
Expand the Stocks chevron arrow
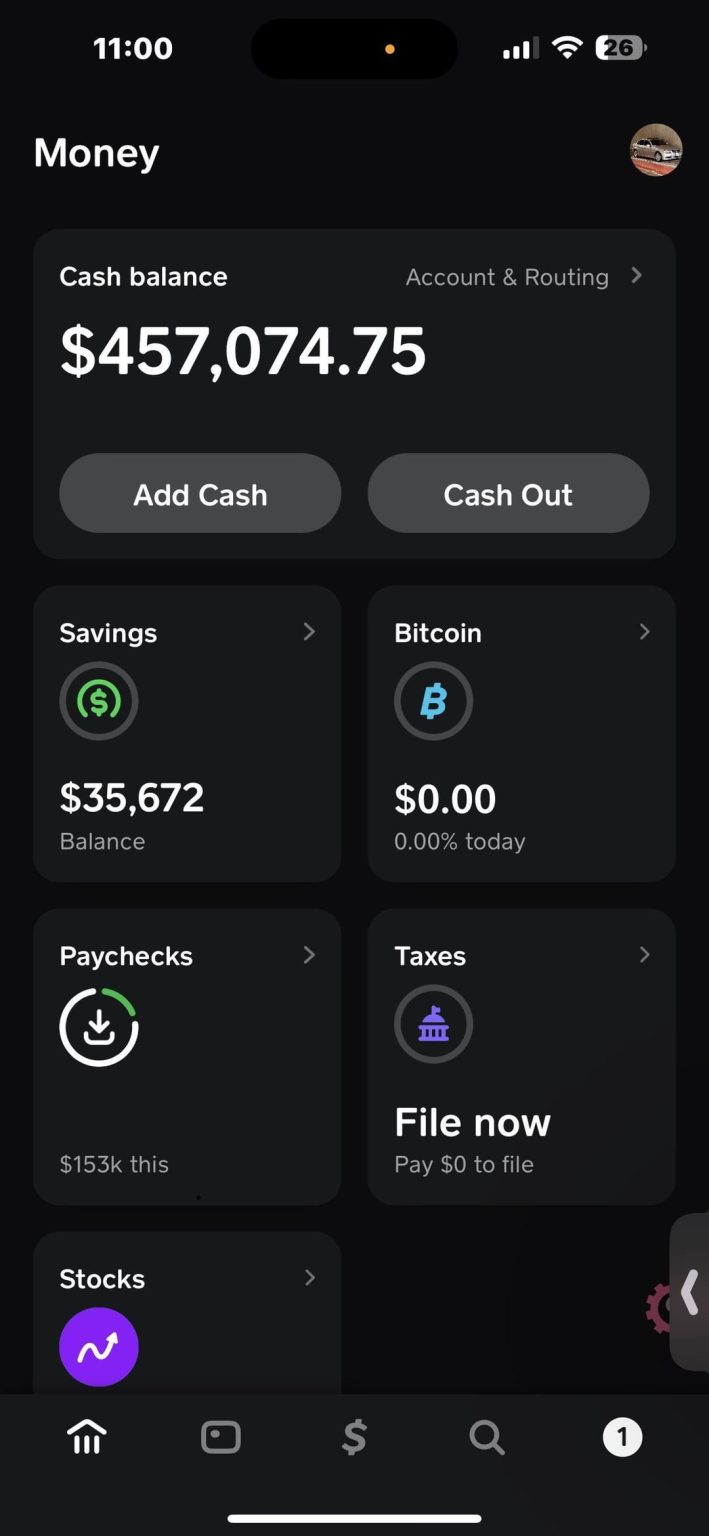click(309, 1278)
